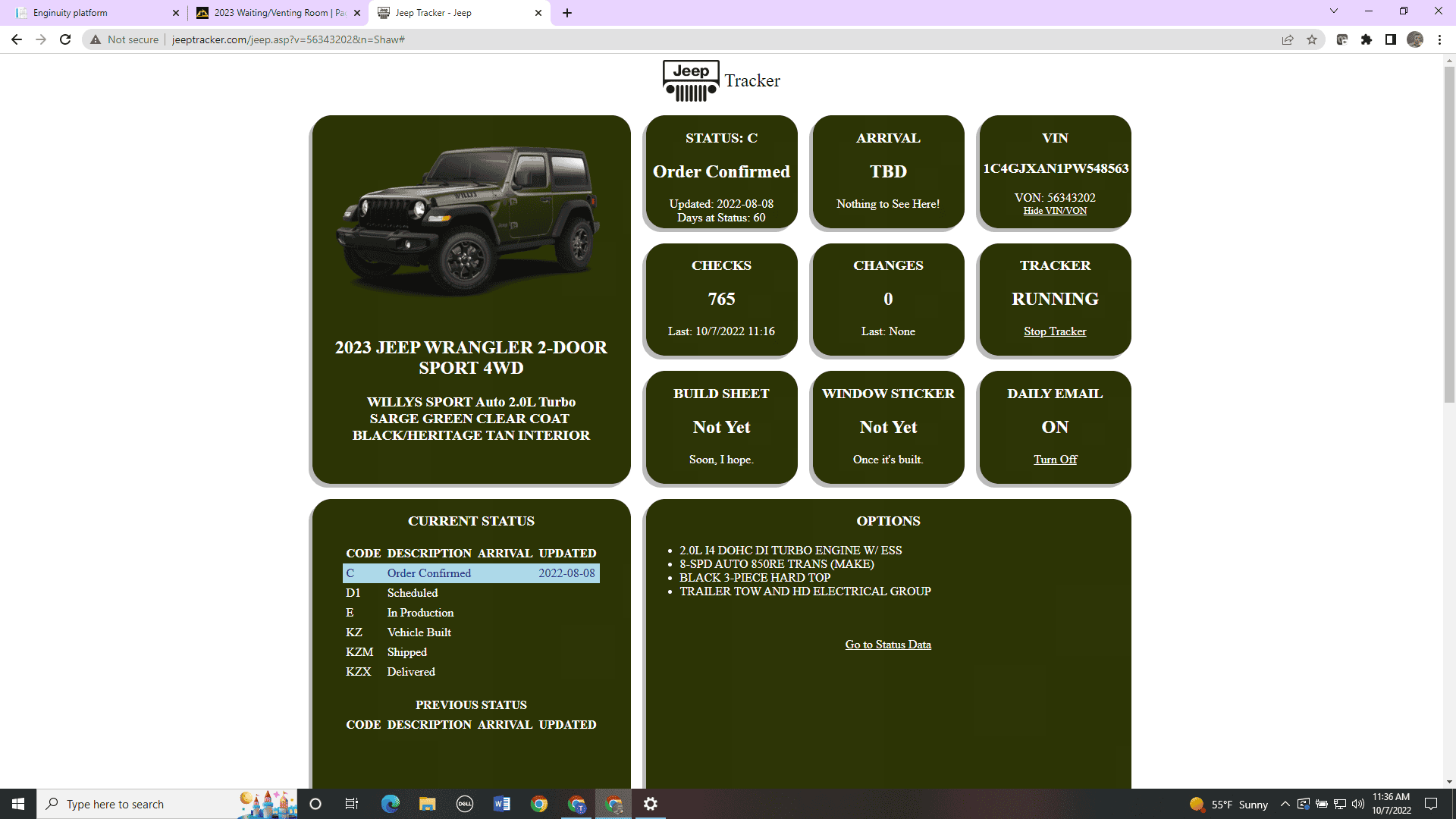Image resolution: width=1456 pixels, height=819 pixels.
Task: Open the Dell app on the taskbar
Action: (464, 804)
